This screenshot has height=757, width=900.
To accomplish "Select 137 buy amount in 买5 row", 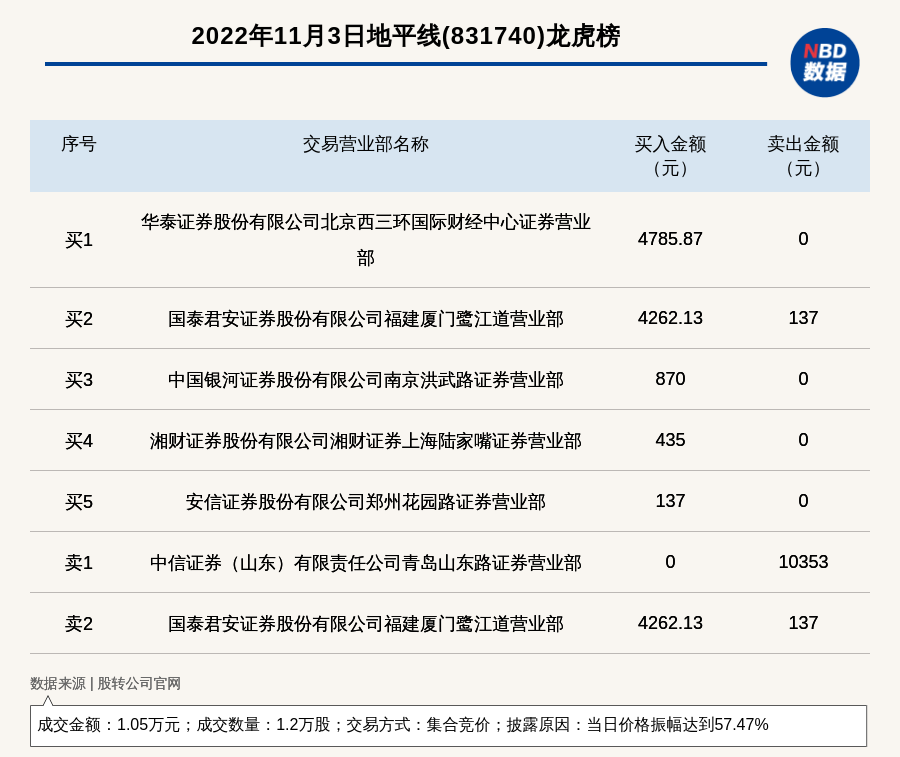I will pyautogui.click(x=670, y=501).
